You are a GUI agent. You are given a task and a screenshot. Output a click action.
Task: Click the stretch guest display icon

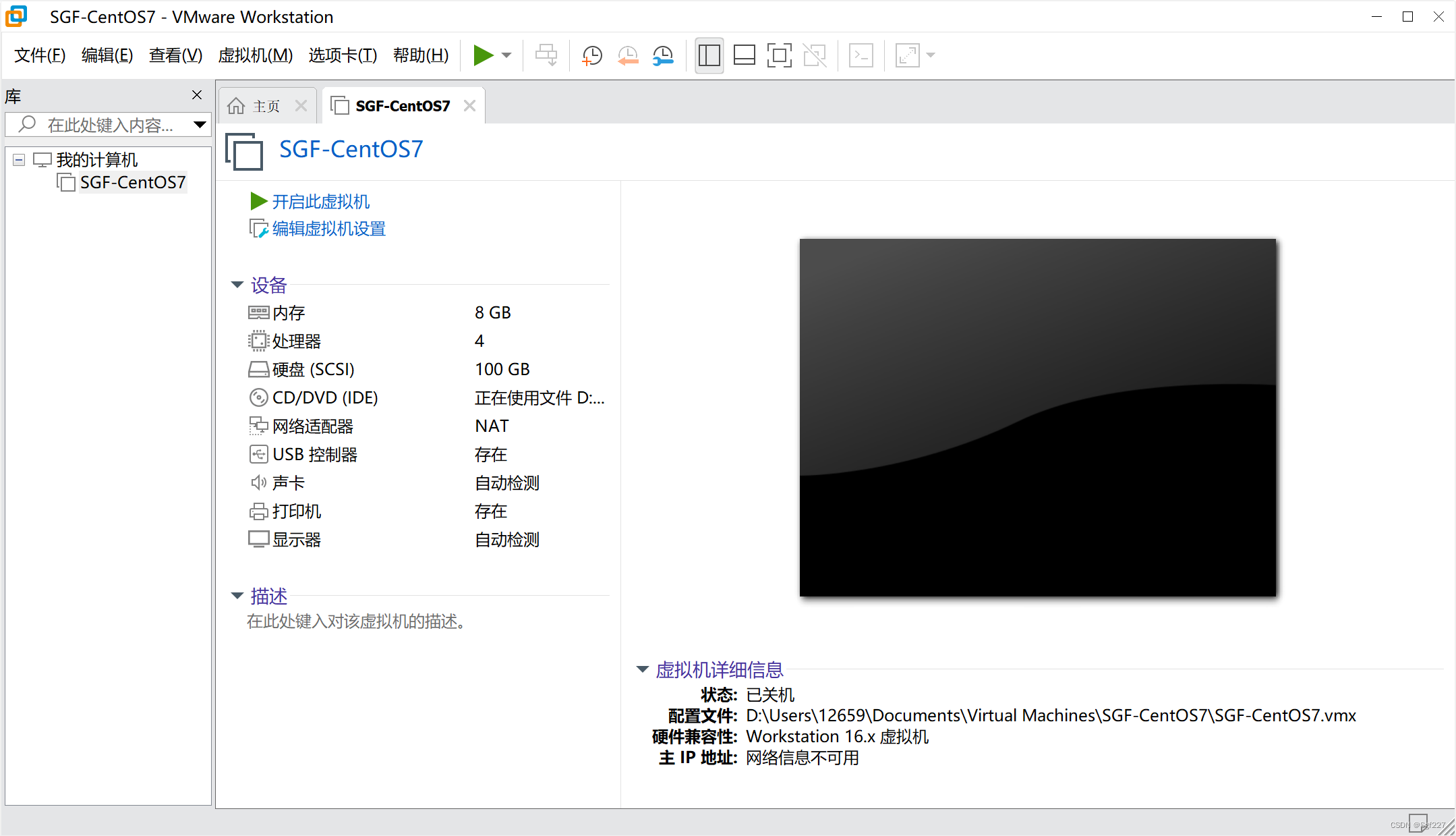click(907, 55)
